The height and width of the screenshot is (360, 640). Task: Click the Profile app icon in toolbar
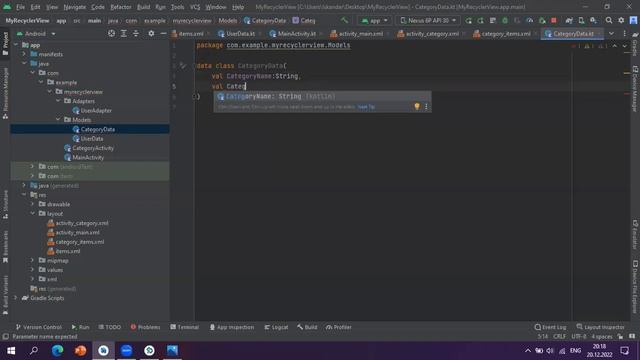pos(529,20)
